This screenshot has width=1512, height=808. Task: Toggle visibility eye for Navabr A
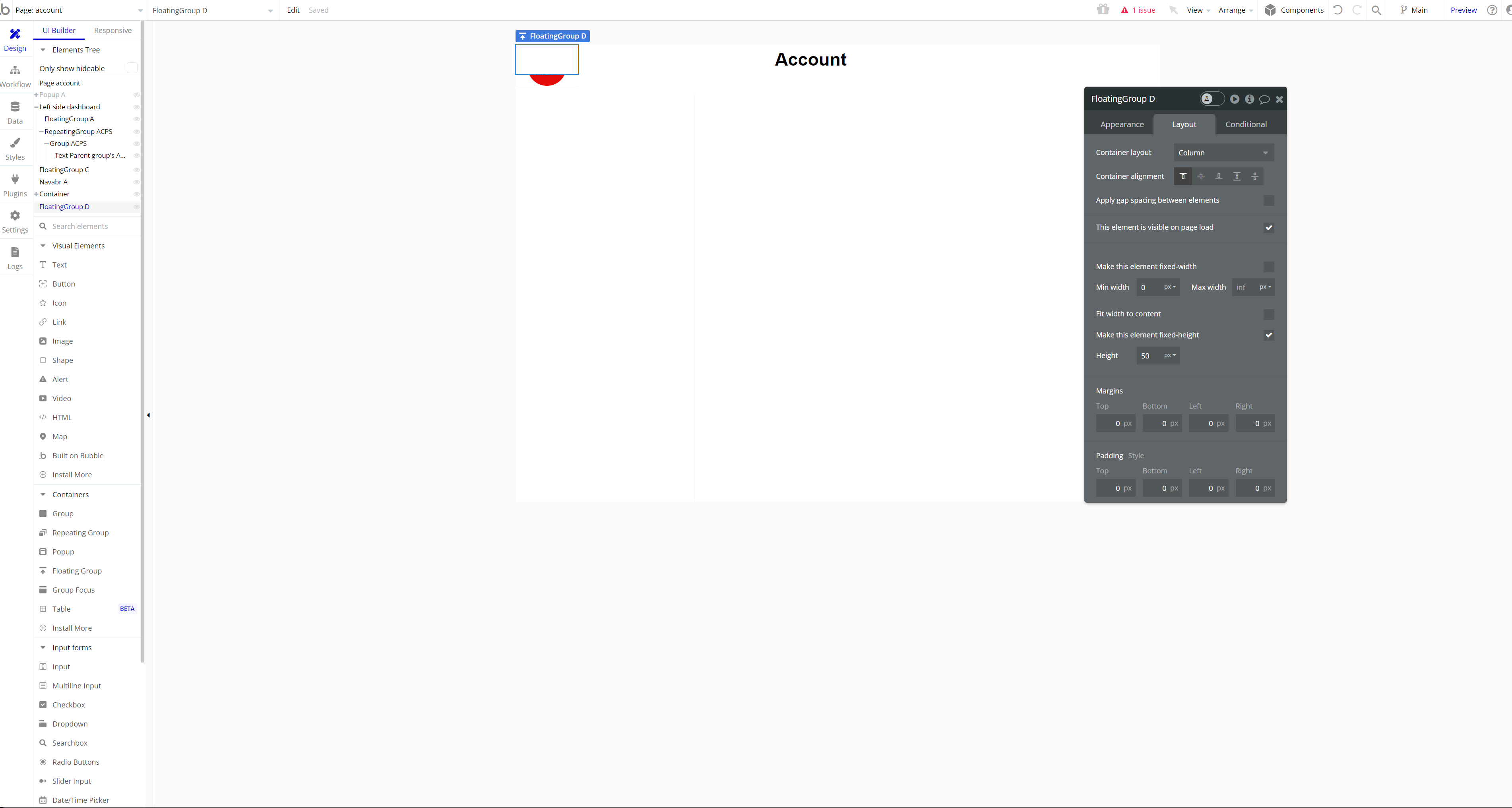click(136, 182)
